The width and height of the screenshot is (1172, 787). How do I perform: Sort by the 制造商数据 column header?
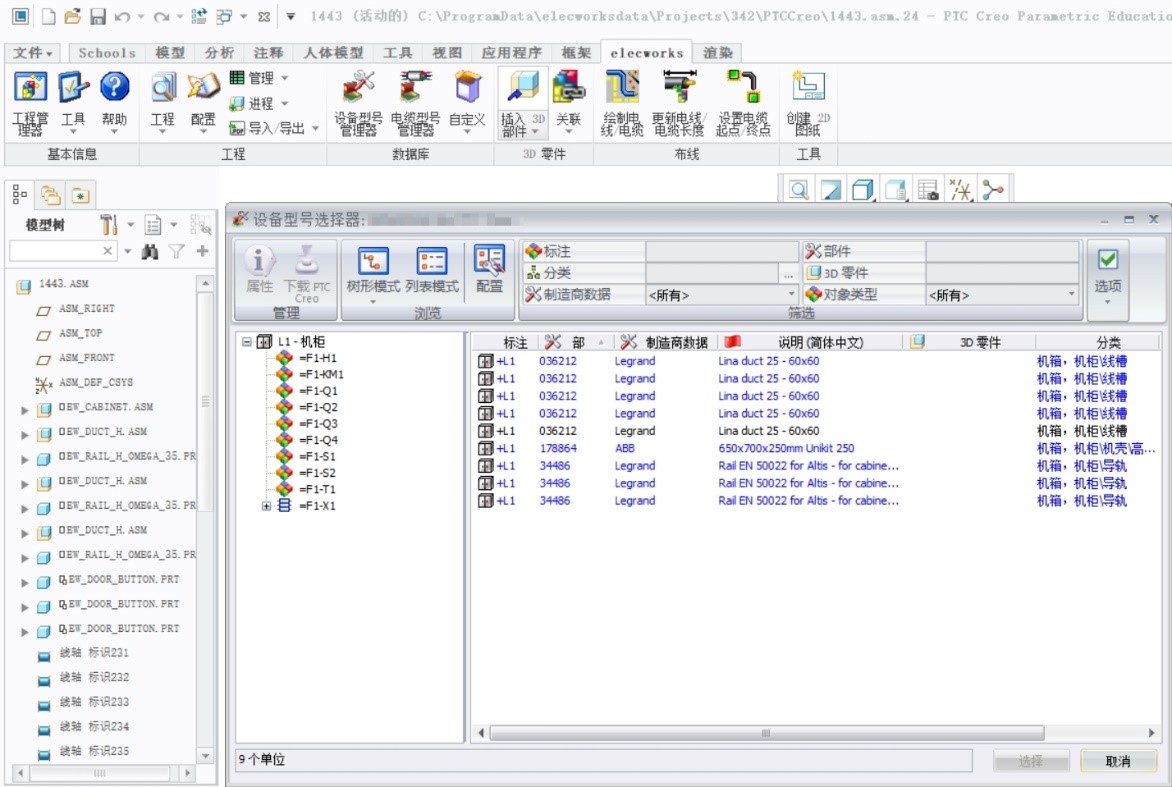tap(666, 342)
